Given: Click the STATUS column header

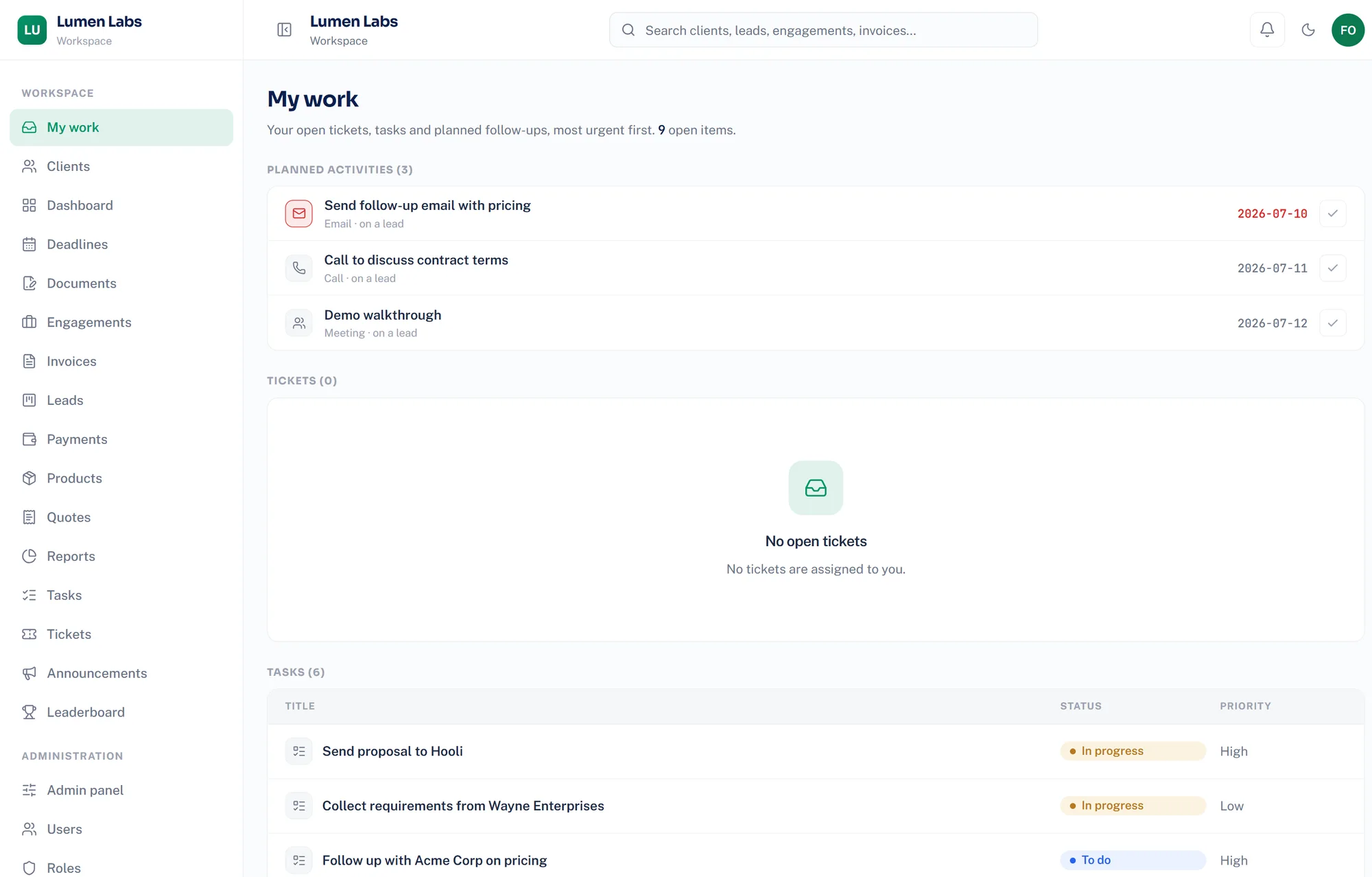Looking at the screenshot, I should point(1080,706).
